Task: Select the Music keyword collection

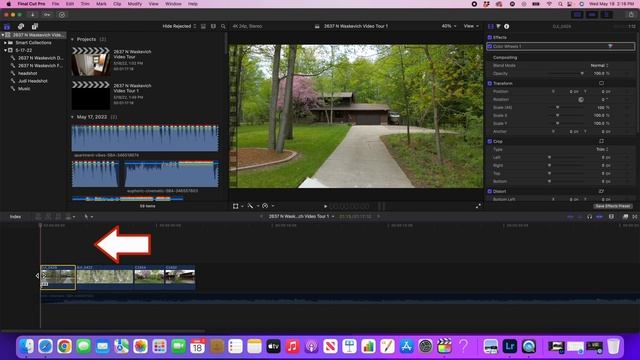Action: pos(24,89)
